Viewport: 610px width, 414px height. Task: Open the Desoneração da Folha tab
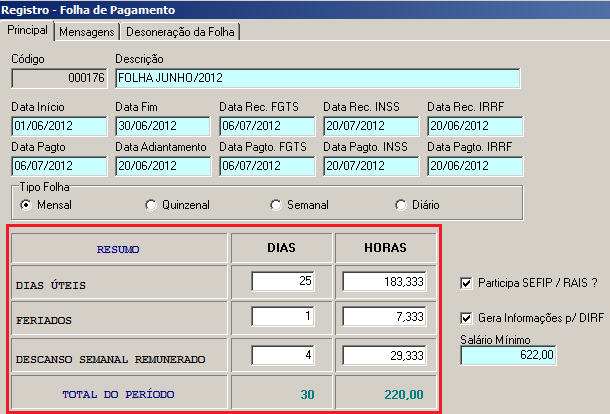[180, 32]
